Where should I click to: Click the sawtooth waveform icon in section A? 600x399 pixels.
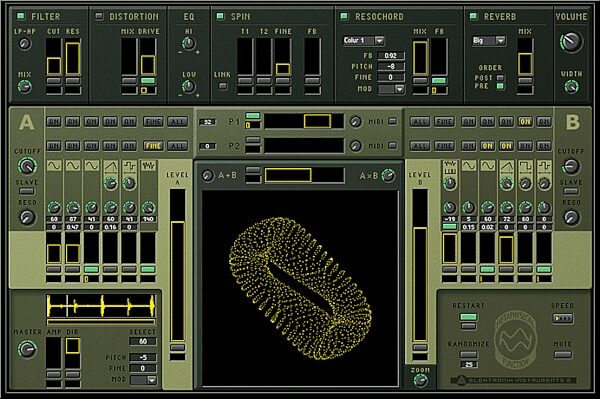click(111, 165)
